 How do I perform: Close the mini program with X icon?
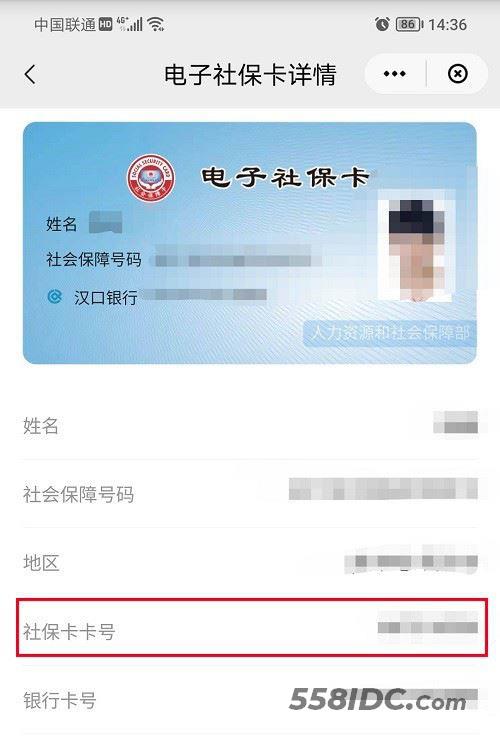click(457, 74)
